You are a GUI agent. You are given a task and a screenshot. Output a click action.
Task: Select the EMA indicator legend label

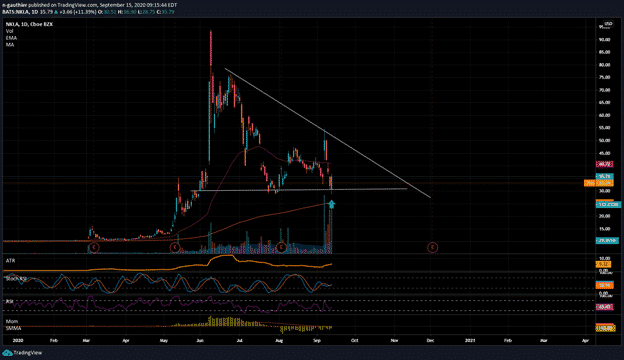pos(11,38)
